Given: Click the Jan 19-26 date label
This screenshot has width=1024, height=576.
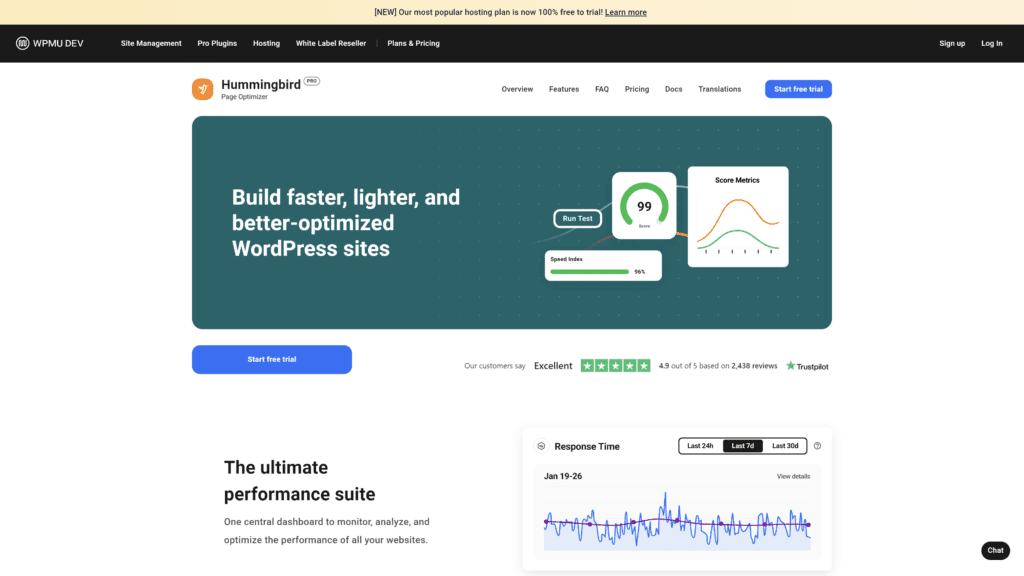Looking at the screenshot, I should (x=563, y=476).
